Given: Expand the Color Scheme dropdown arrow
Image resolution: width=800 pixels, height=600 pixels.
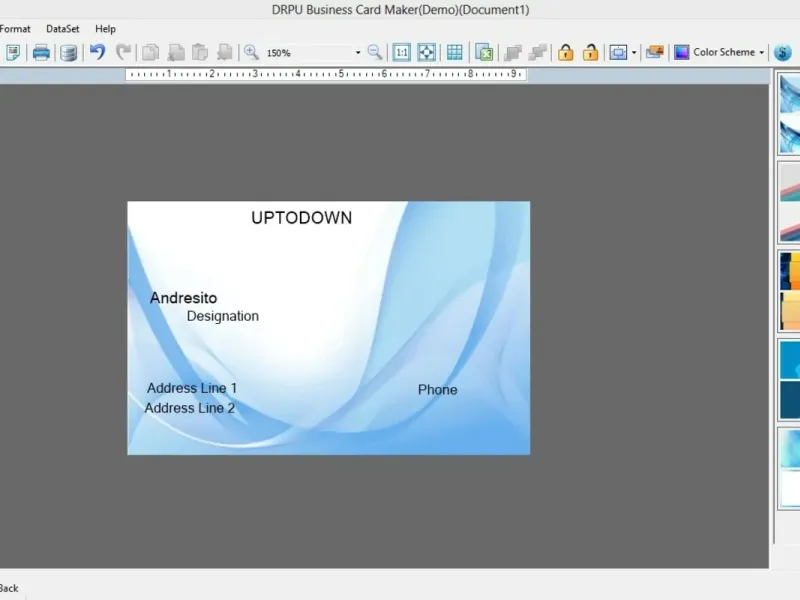Looking at the screenshot, I should pos(762,53).
